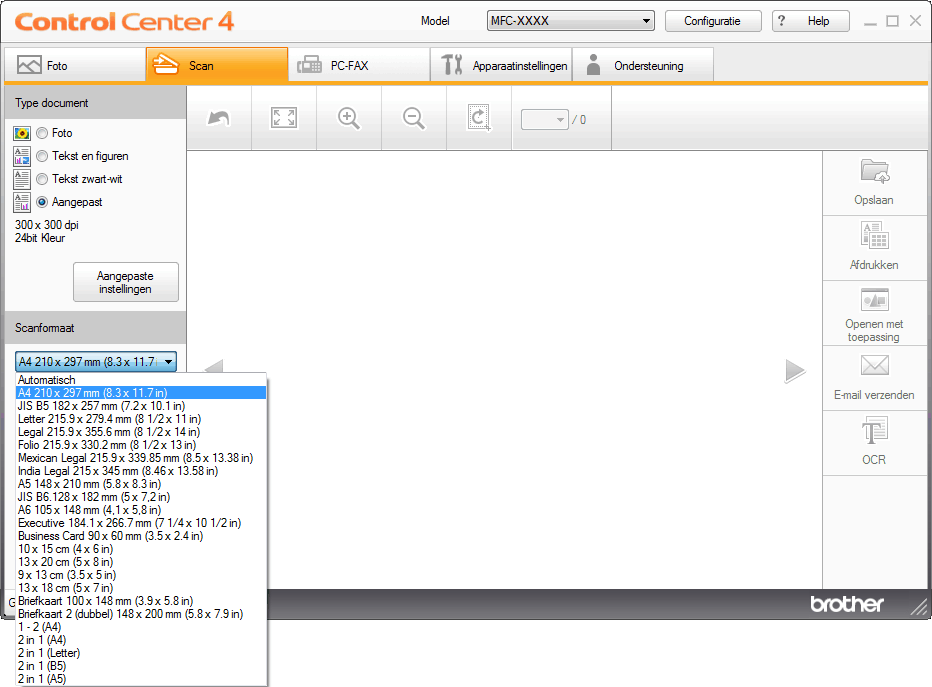The height and width of the screenshot is (687, 932).
Task: Select the Tekst zwart-wit radio button
Action: 42,179
